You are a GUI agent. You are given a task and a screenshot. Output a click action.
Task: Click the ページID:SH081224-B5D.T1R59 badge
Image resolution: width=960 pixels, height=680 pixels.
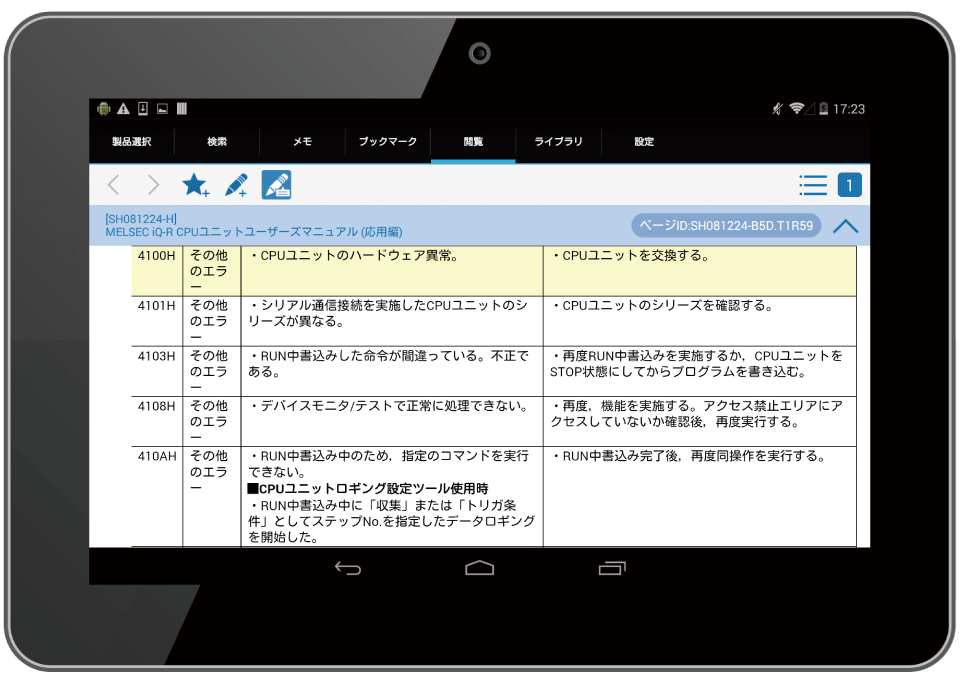click(x=726, y=226)
